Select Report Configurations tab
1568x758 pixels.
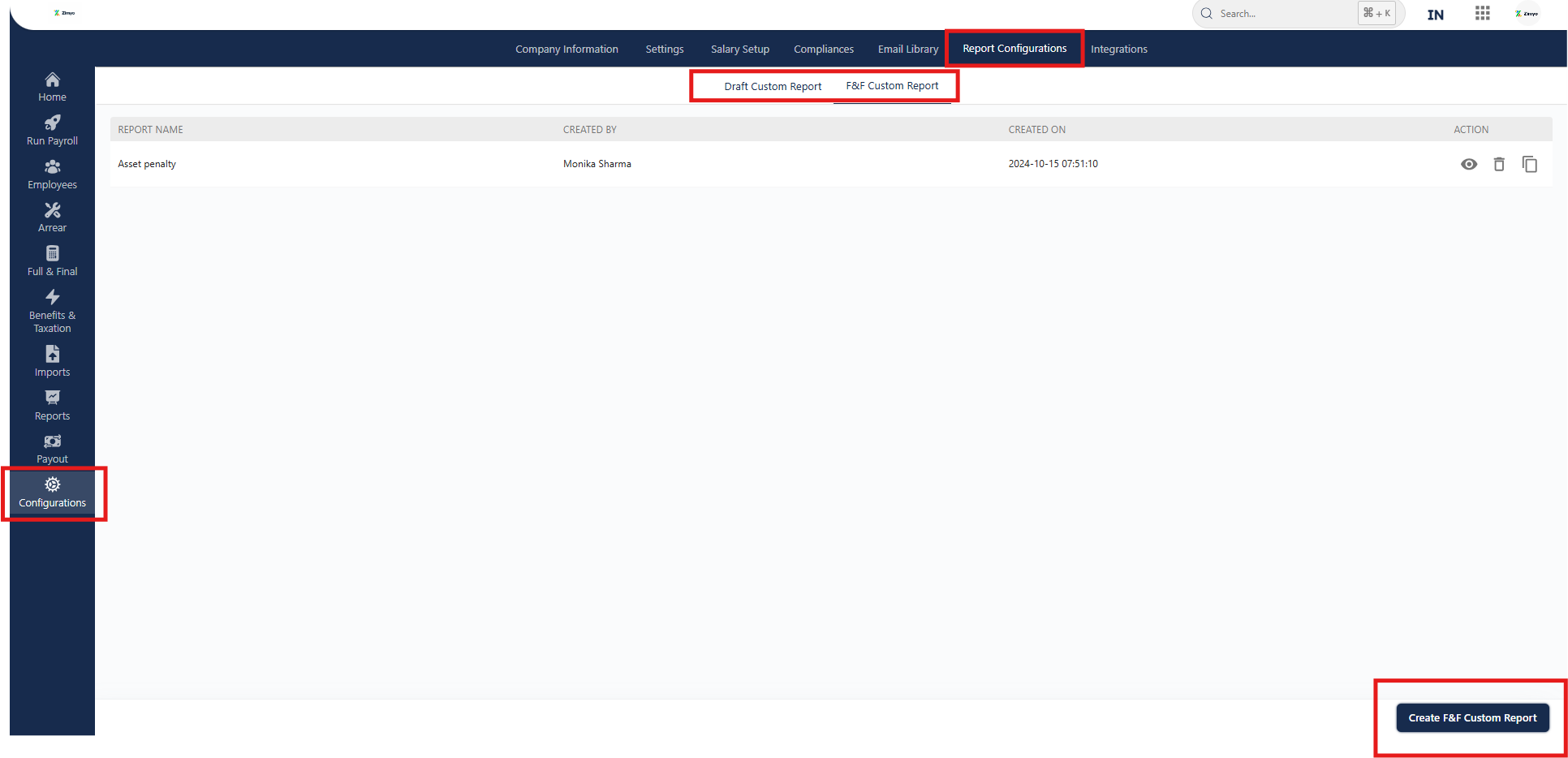pos(1014,49)
